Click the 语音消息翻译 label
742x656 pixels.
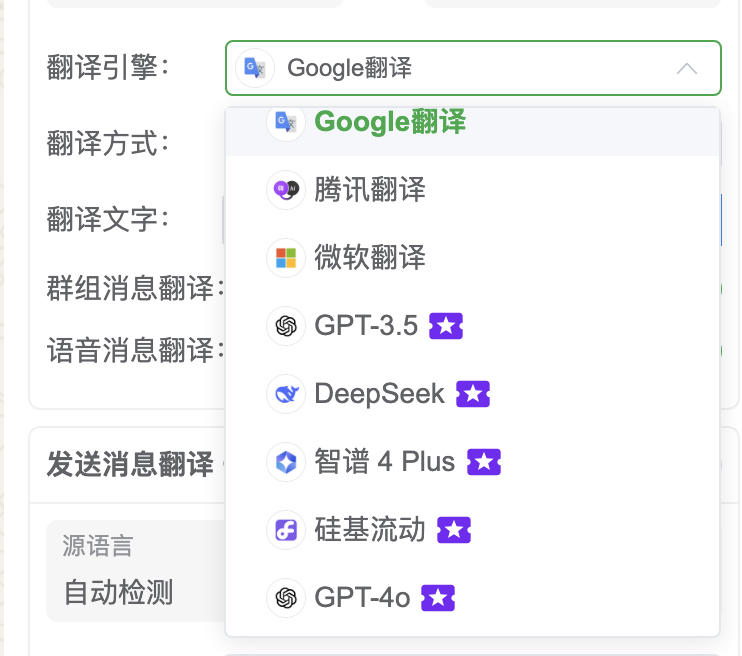click(135, 351)
